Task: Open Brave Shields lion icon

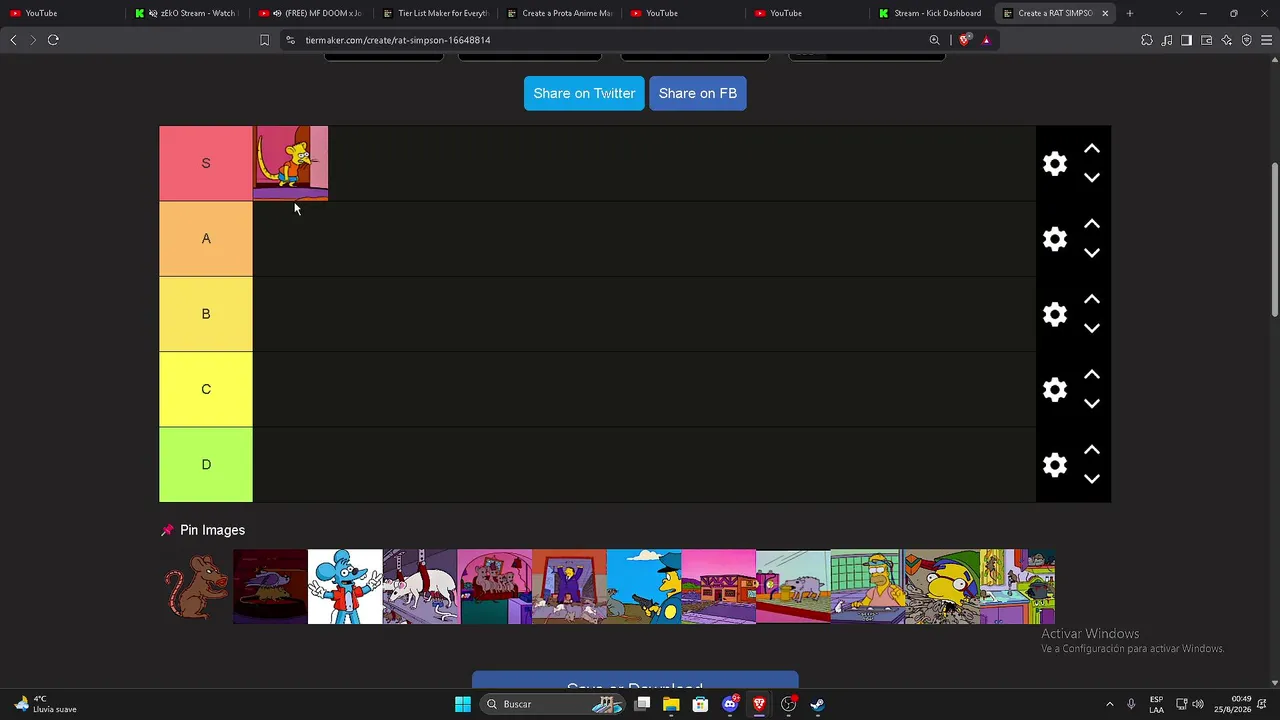Action: (964, 40)
